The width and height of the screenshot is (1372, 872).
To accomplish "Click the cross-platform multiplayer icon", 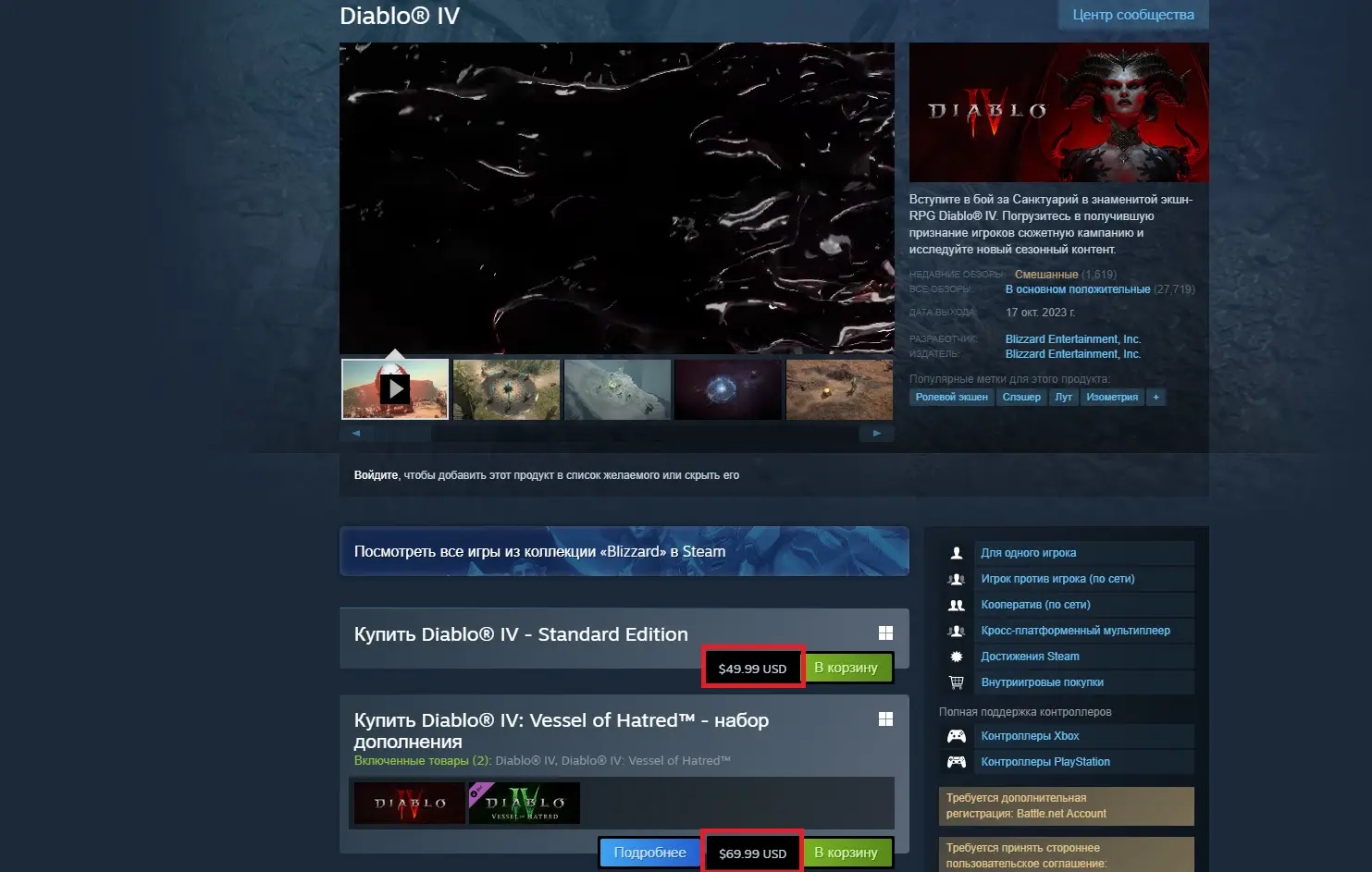I will (x=957, y=631).
